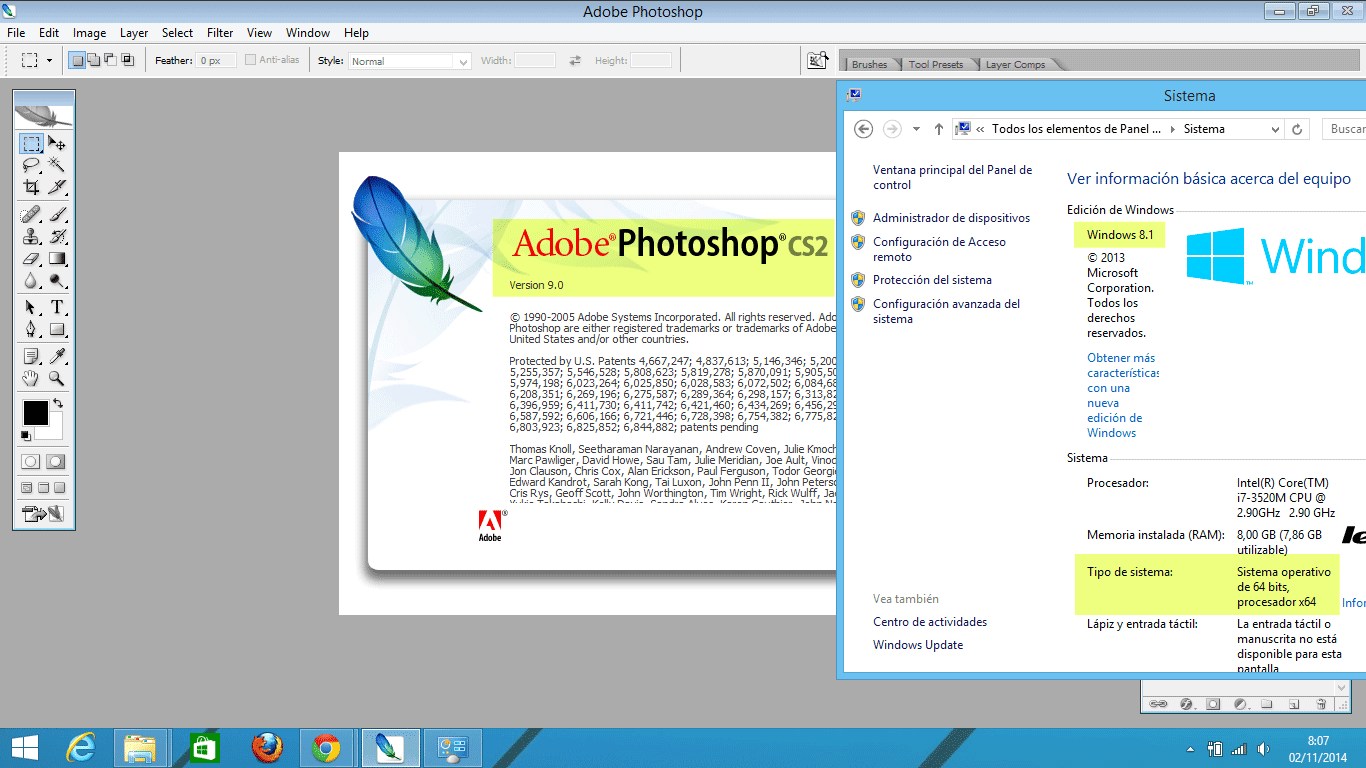Pick the Healing Brush tool

pyautogui.click(x=31, y=214)
